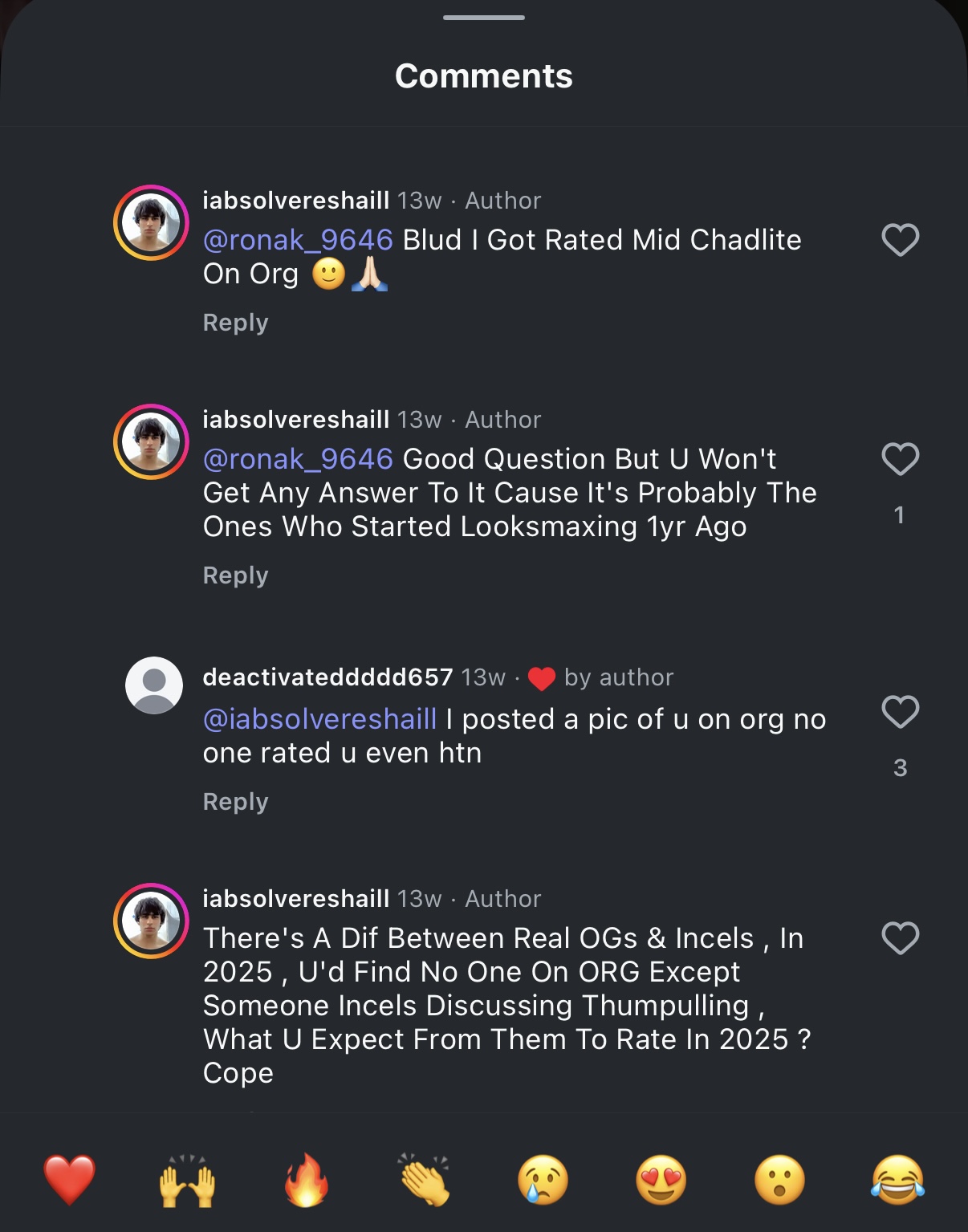
Task: Open author's story avatar on top comment
Action: click(x=151, y=222)
